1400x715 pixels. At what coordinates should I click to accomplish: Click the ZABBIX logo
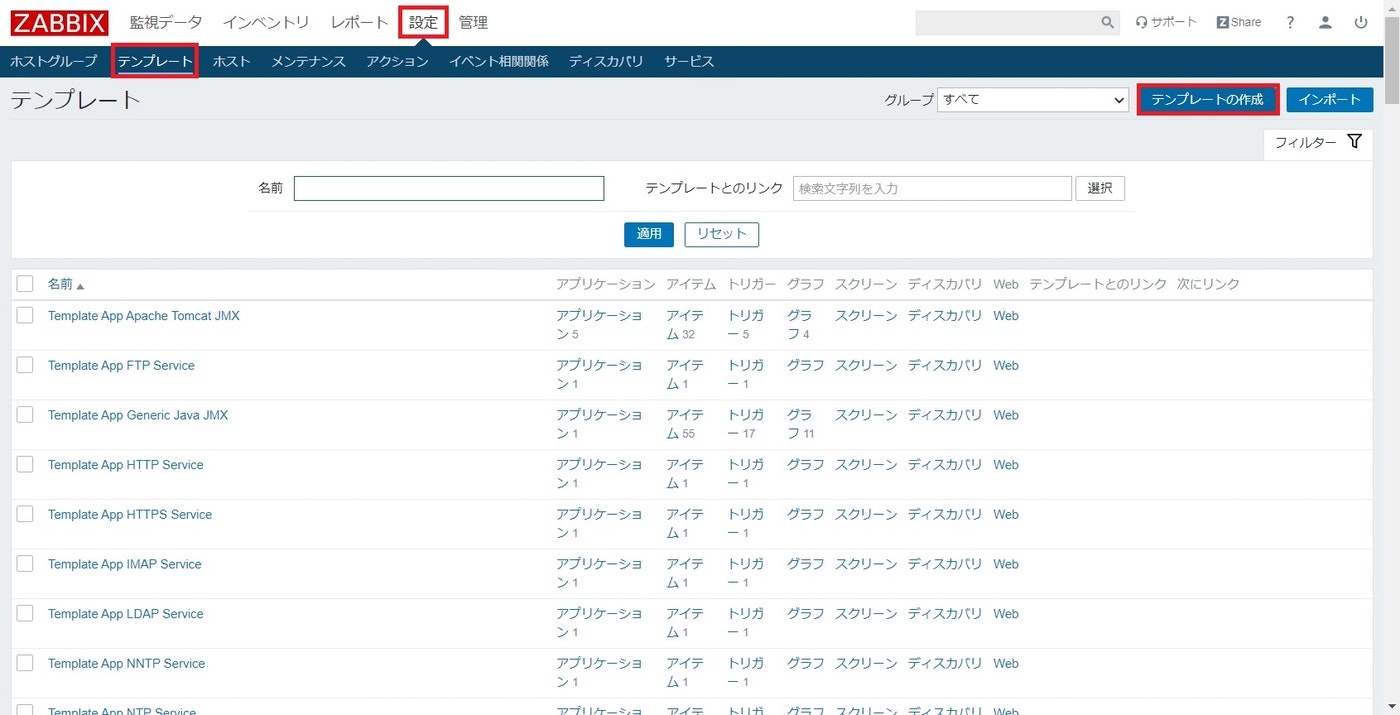point(58,22)
